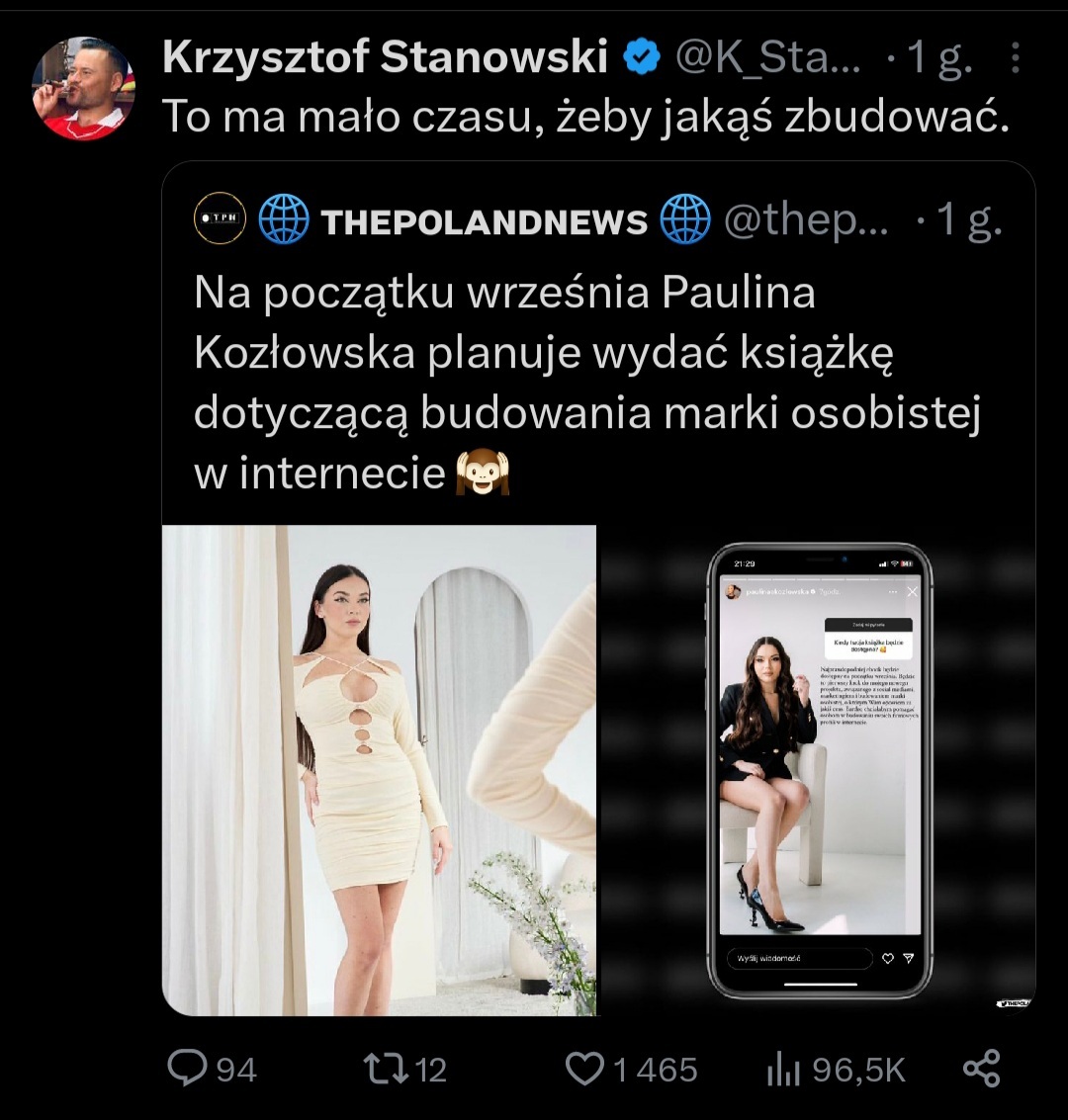Open the photo of woman in cream dress
Screen dimensions: 1068x1120
pyautogui.click(x=379, y=769)
